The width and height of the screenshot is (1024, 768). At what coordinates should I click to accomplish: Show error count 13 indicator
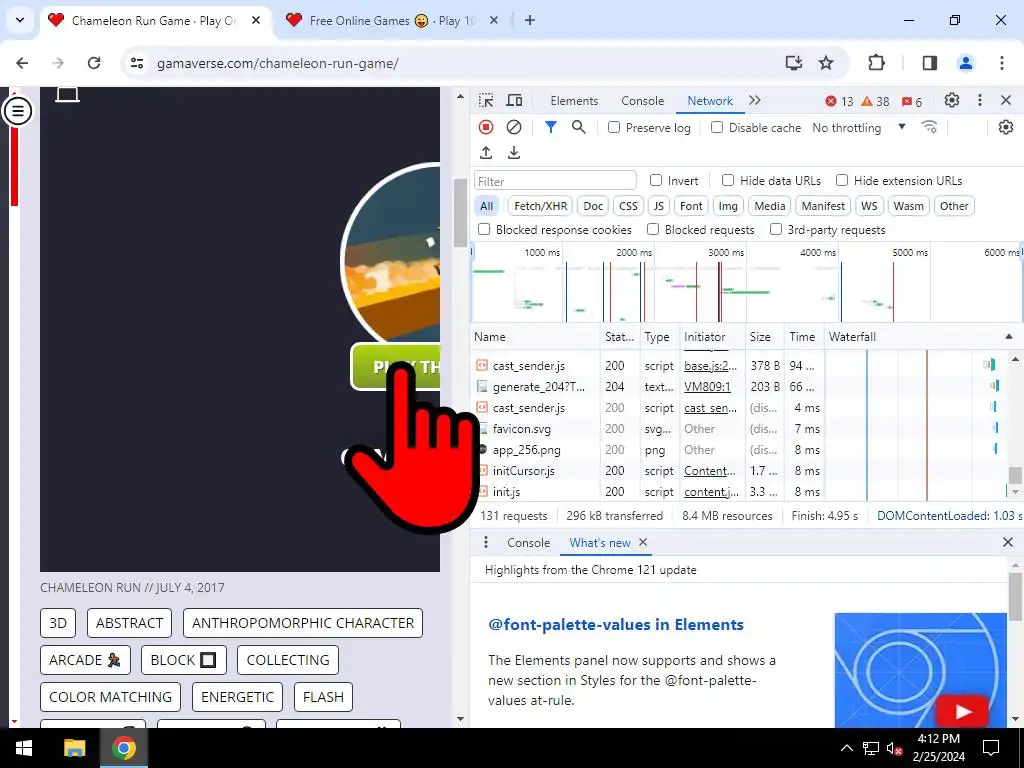839,101
